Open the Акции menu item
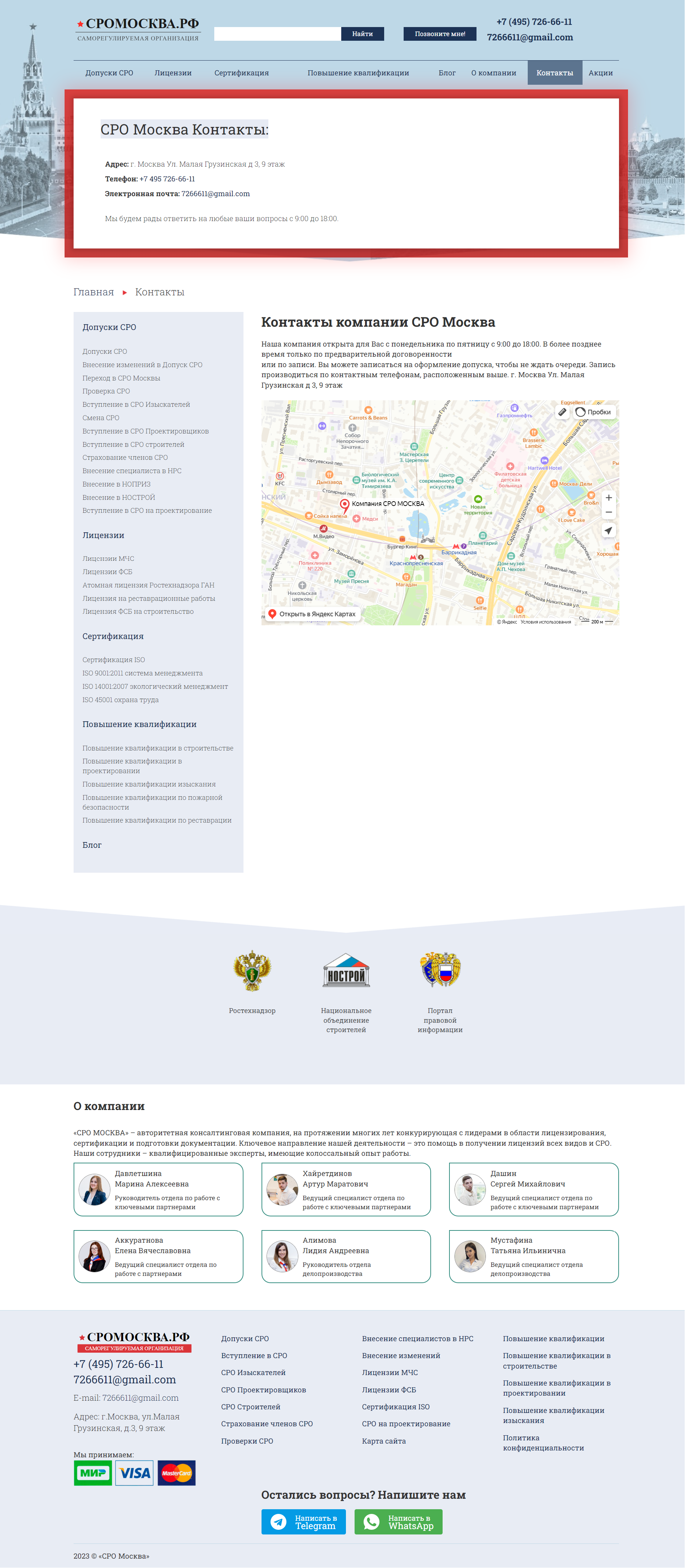This screenshot has width=685, height=1568. (600, 73)
